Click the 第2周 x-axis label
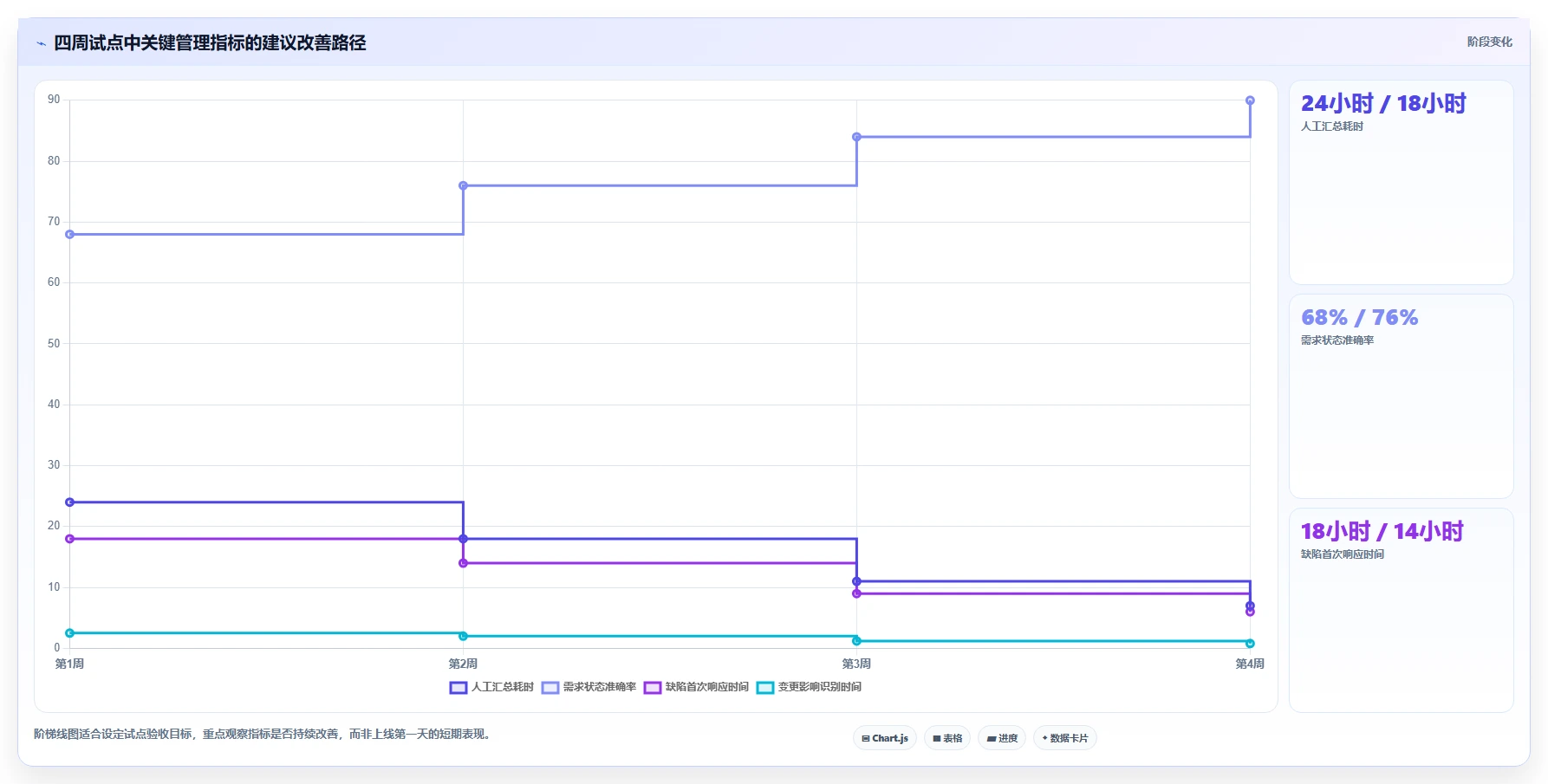The image size is (1548, 784). [463, 664]
